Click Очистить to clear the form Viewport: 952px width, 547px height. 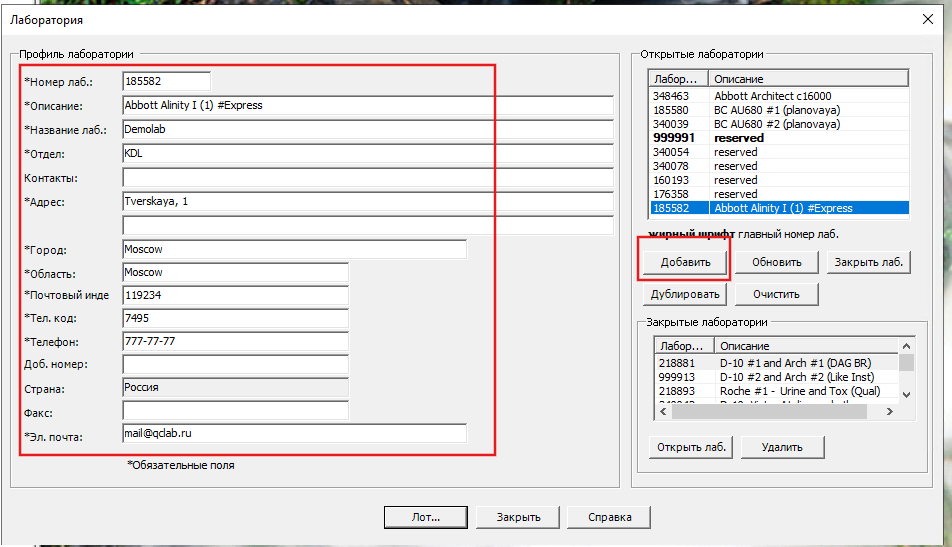pyautogui.click(x=776, y=294)
